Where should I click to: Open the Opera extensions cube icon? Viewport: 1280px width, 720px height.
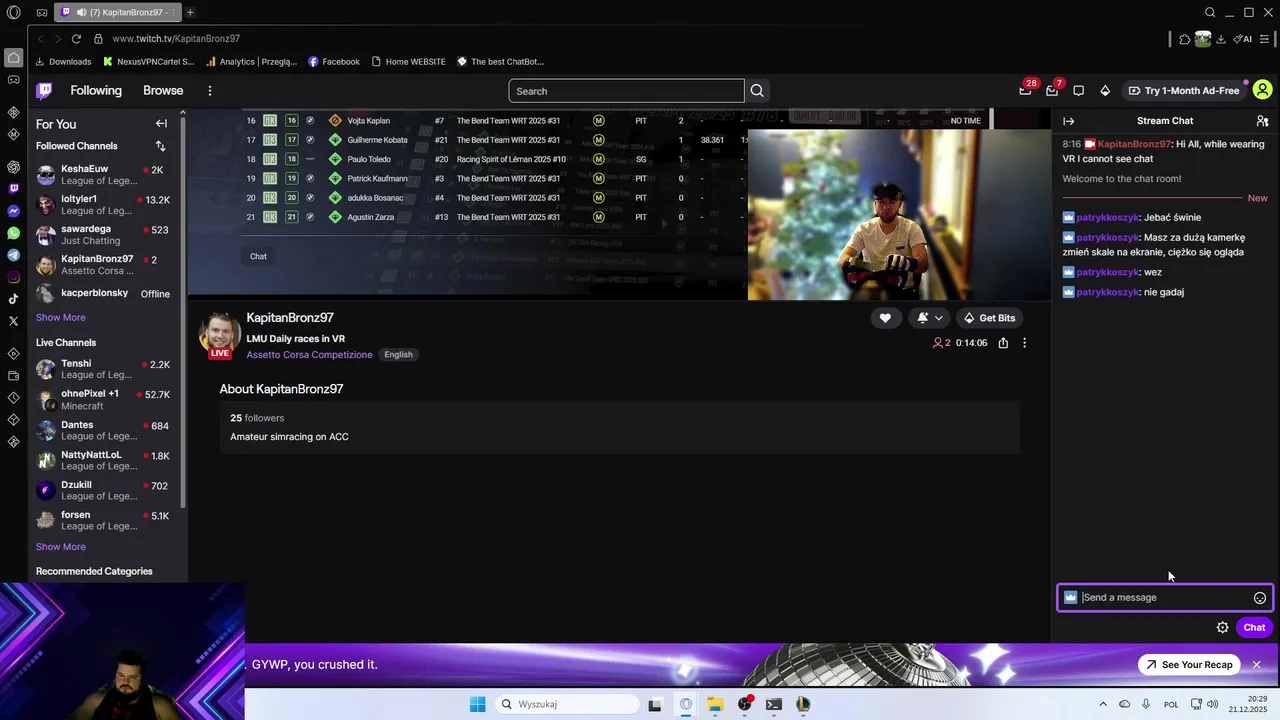click(x=1185, y=39)
